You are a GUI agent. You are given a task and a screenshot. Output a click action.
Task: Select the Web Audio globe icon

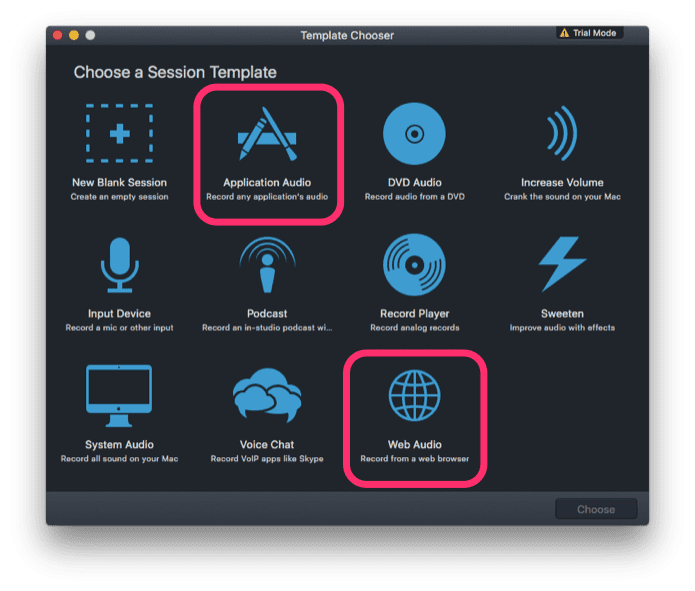click(x=414, y=395)
